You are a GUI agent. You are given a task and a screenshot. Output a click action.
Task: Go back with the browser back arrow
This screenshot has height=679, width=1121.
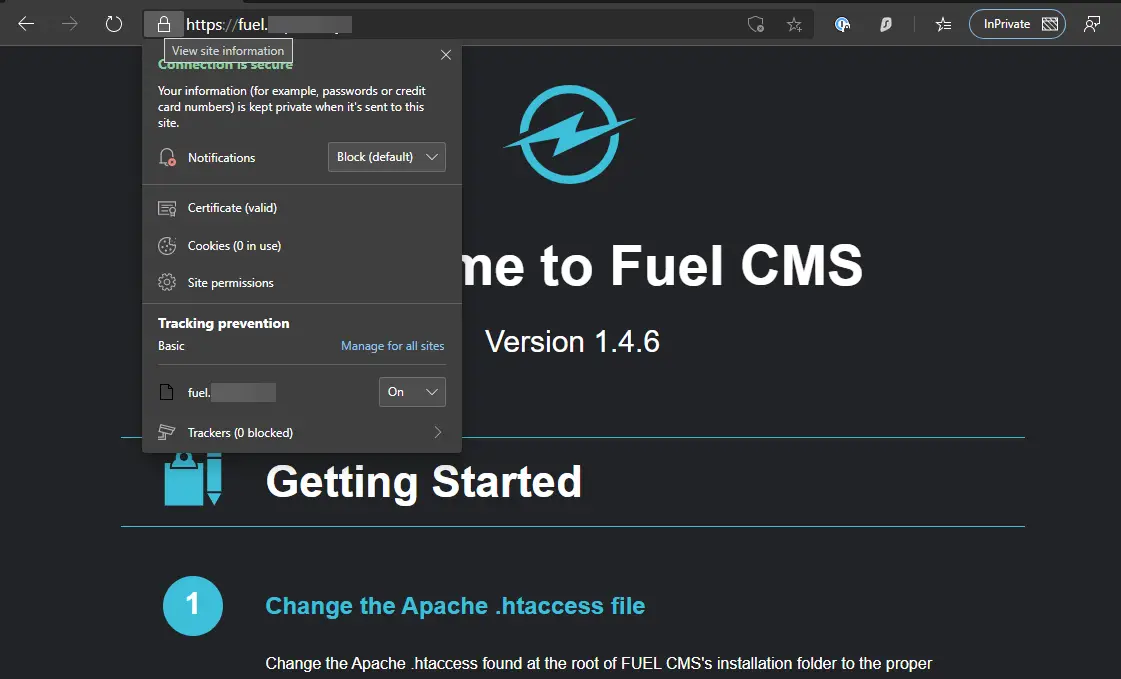tap(26, 24)
